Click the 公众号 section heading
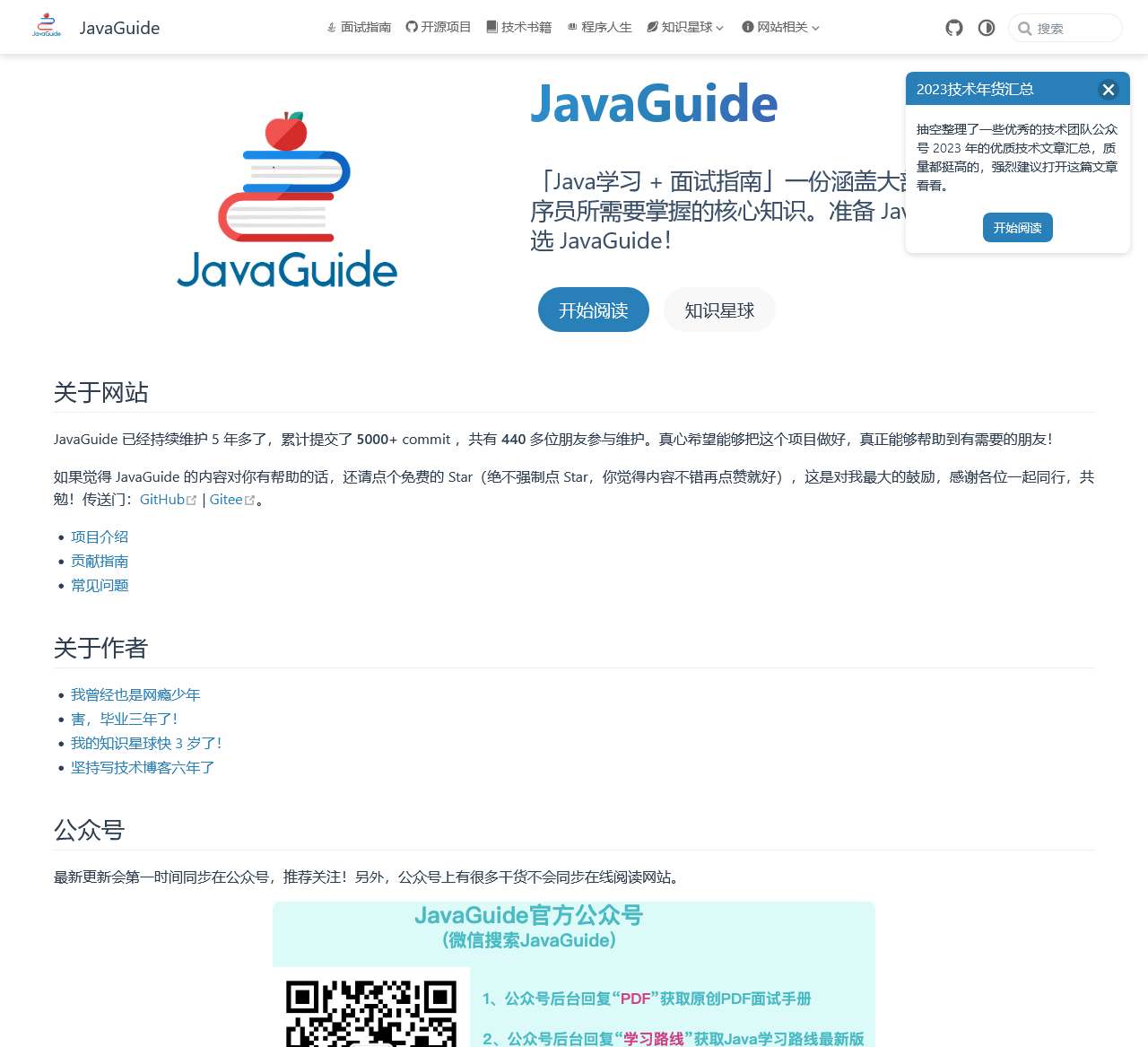1148x1047 pixels. pos(89,830)
